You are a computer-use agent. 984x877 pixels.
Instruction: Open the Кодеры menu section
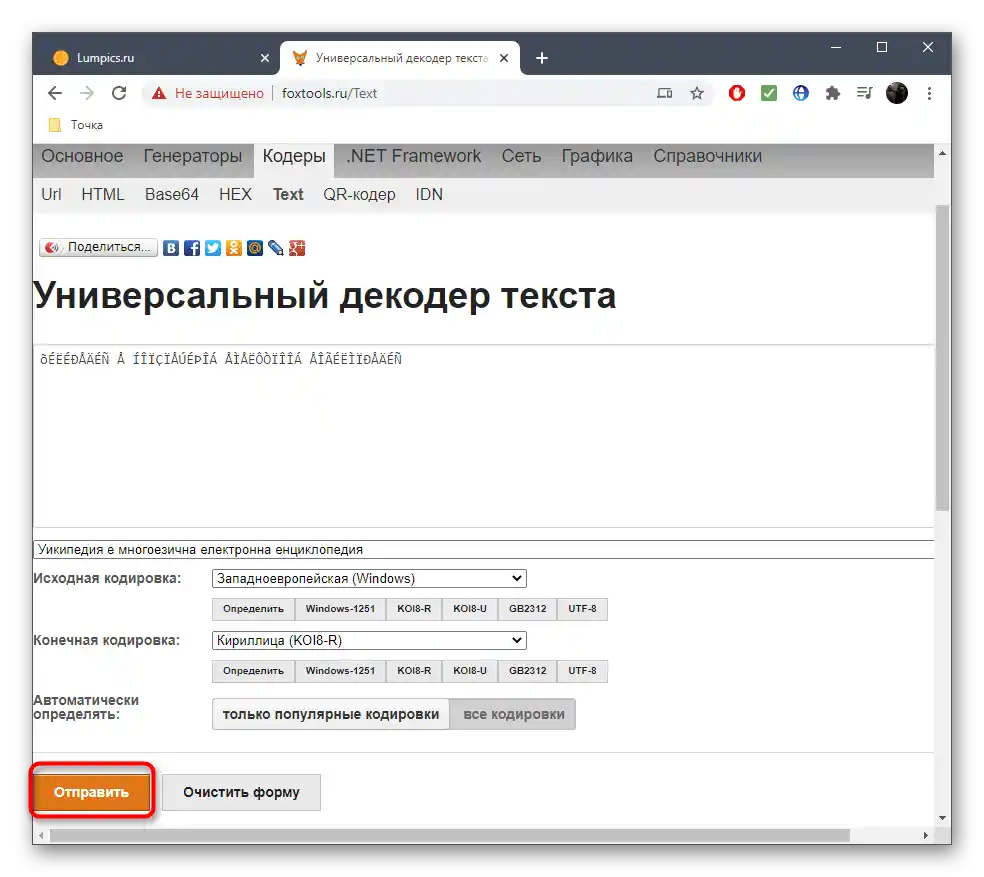(x=294, y=157)
